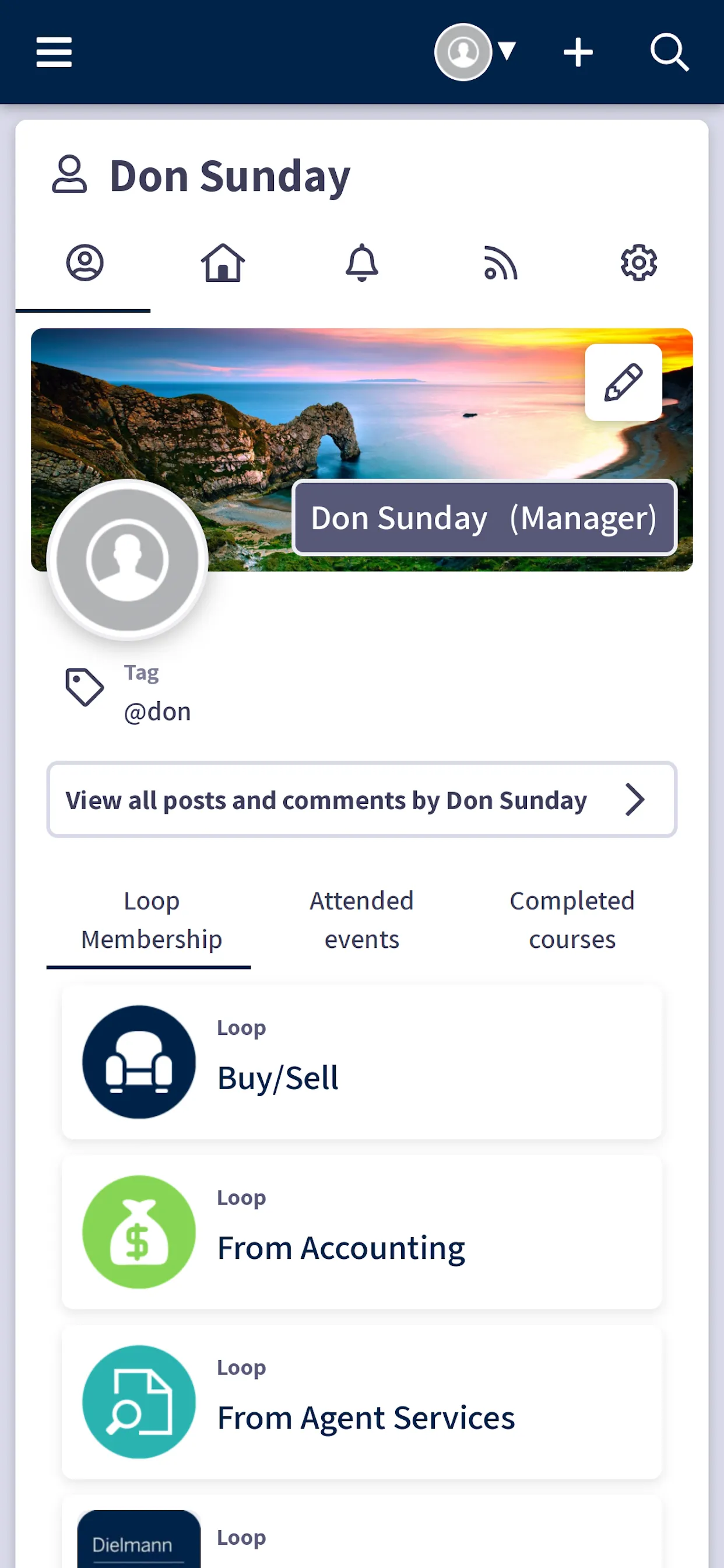Open the From Agent Services loop
Screen dimensions: 724x1568
(x=361, y=1402)
